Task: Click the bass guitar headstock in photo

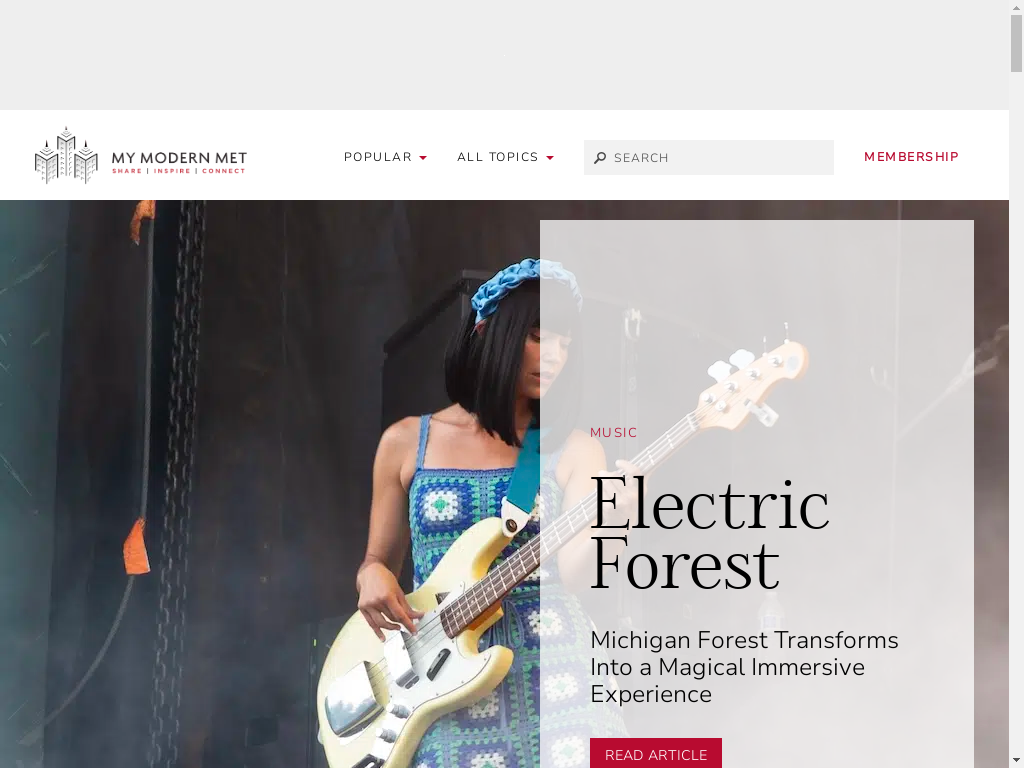Action: click(758, 381)
